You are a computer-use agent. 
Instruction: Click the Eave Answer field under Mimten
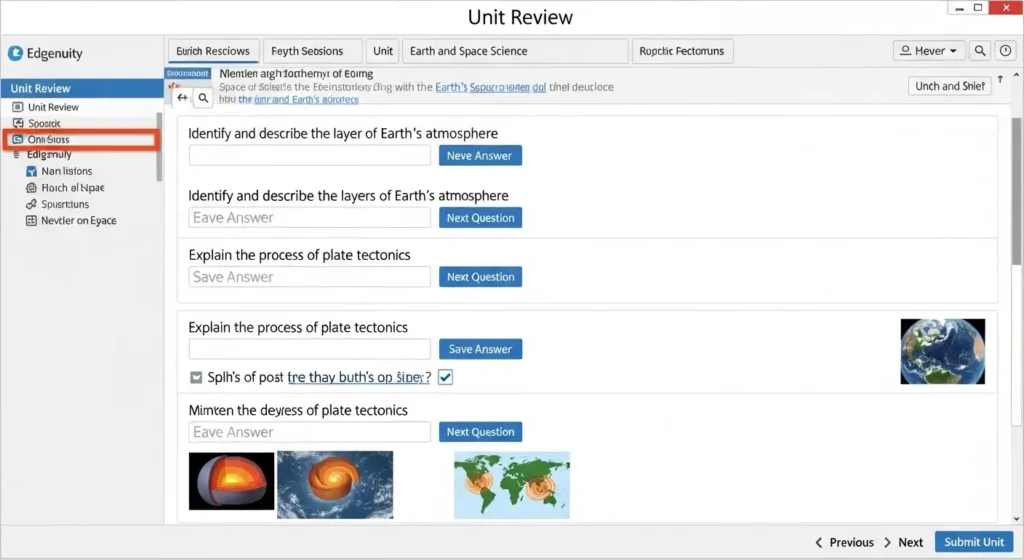tap(310, 432)
